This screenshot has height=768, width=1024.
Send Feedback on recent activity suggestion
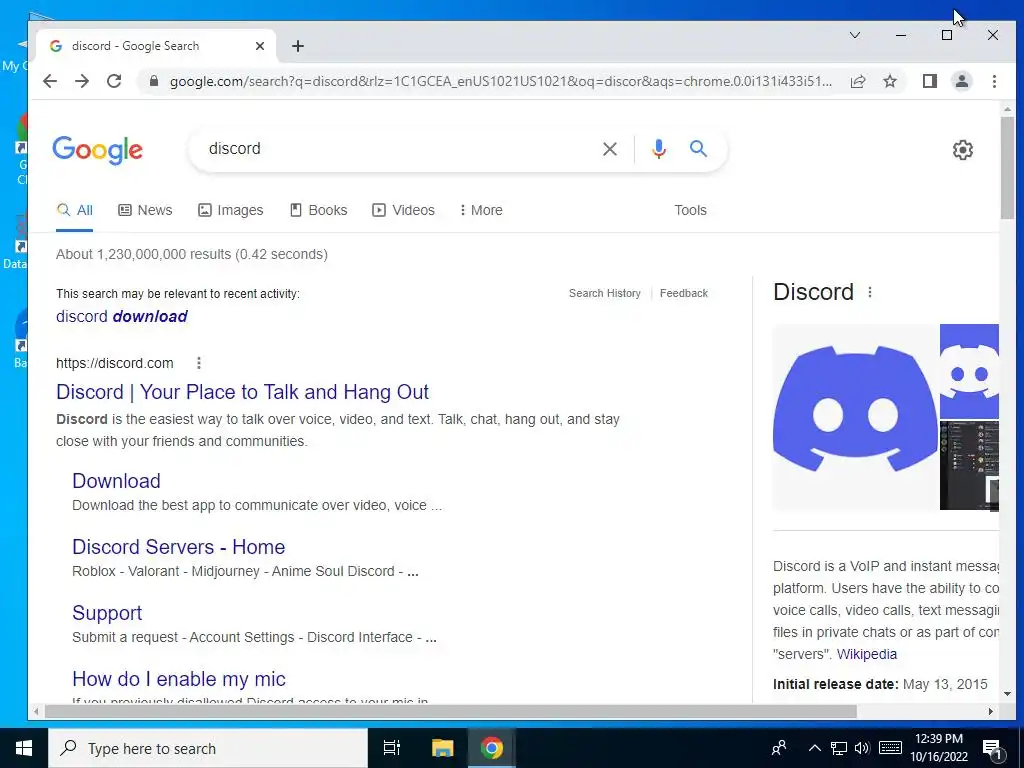[x=684, y=293]
